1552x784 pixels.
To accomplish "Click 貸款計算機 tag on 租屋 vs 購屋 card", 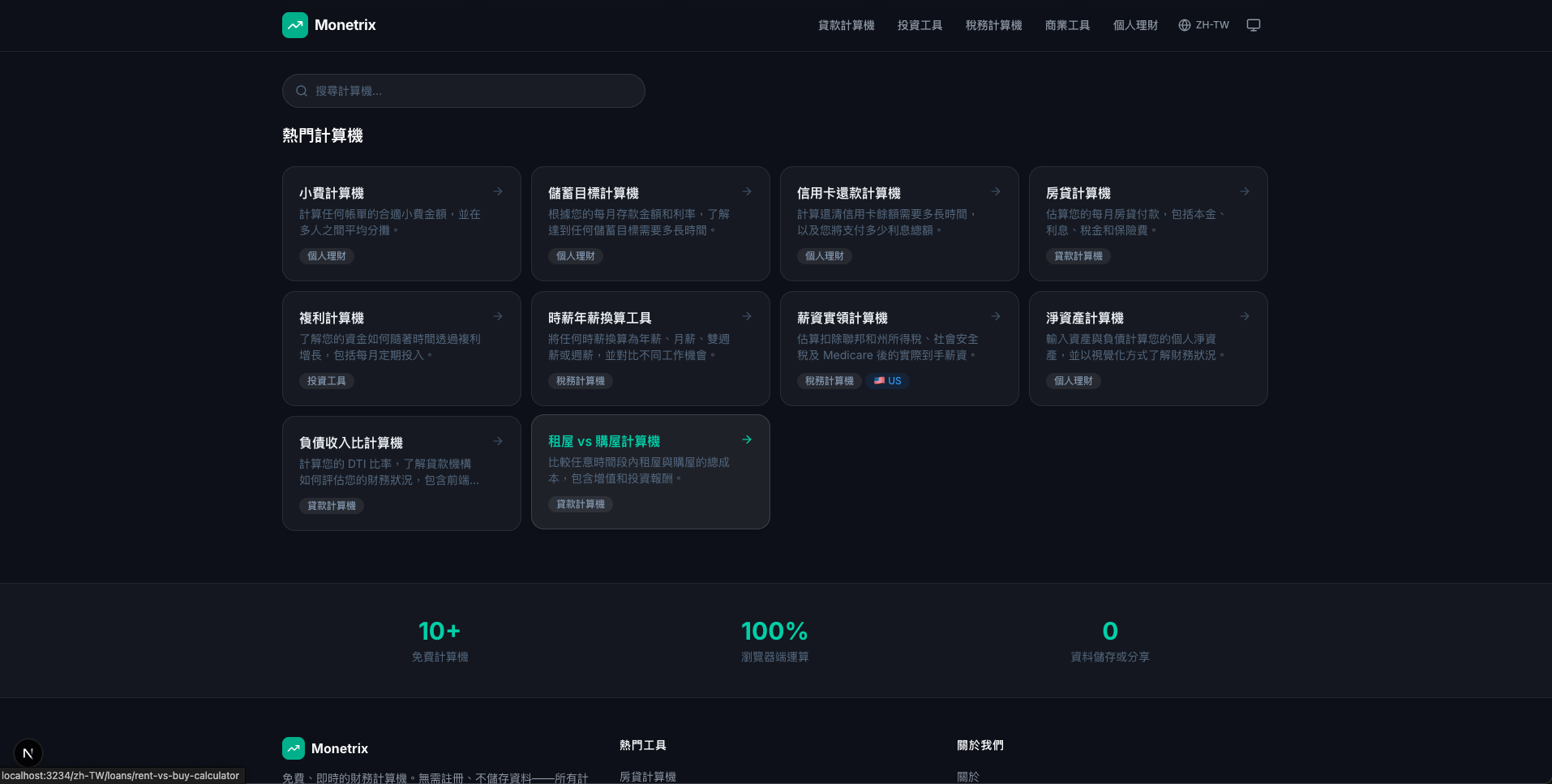I will click(x=581, y=504).
